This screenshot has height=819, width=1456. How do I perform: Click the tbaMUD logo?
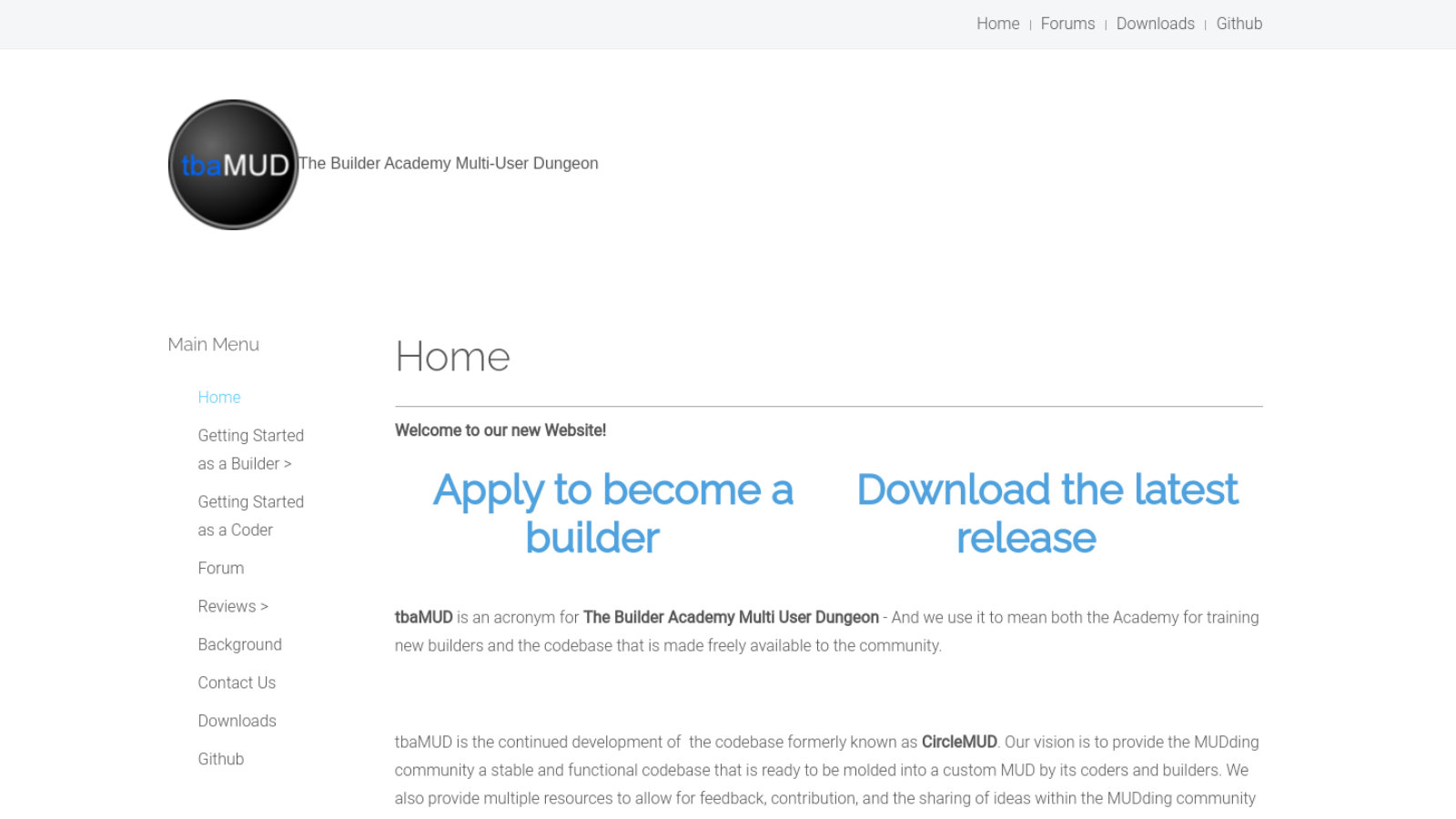[x=233, y=165]
